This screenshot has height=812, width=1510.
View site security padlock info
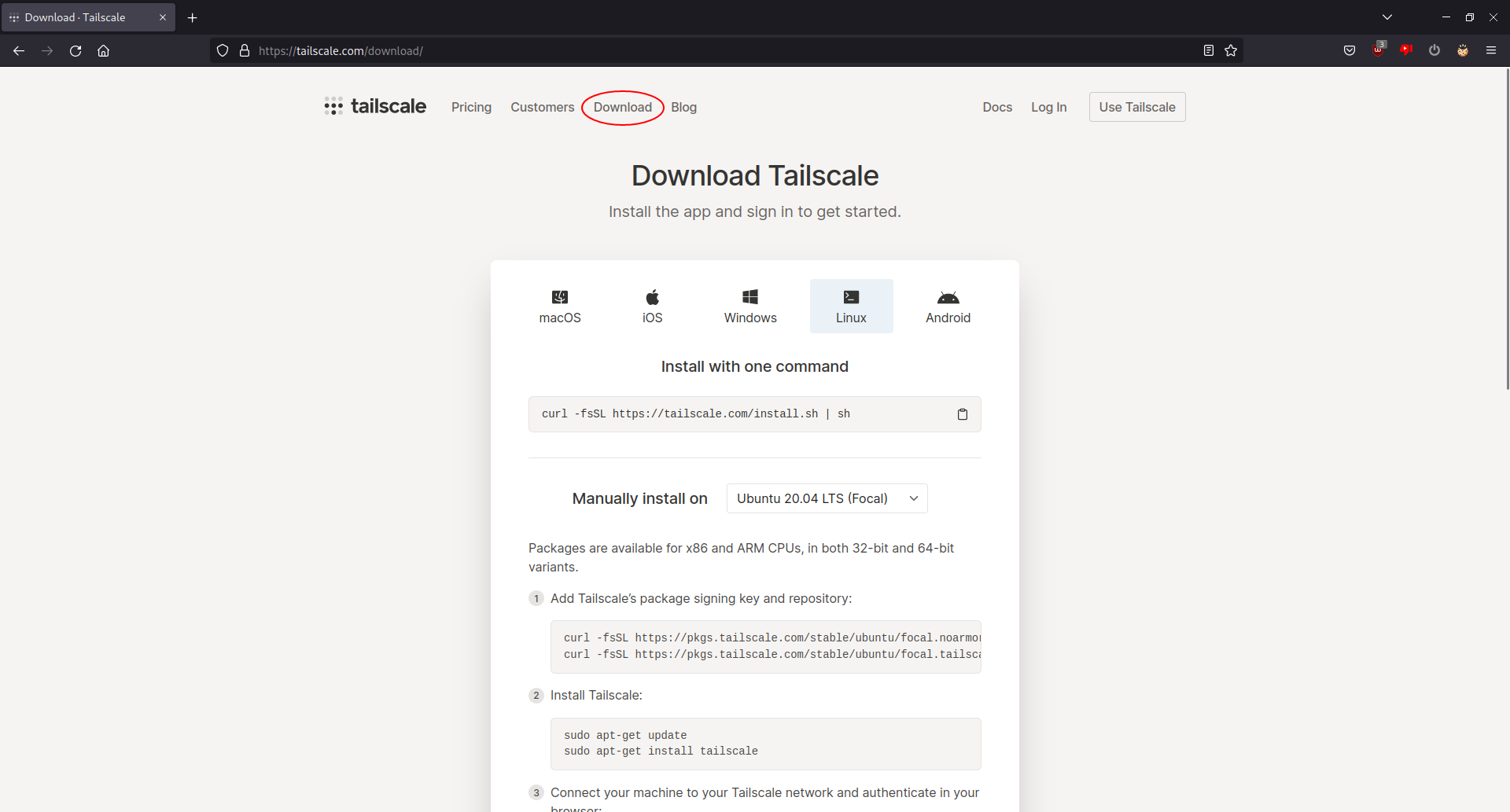coord(245,51)
